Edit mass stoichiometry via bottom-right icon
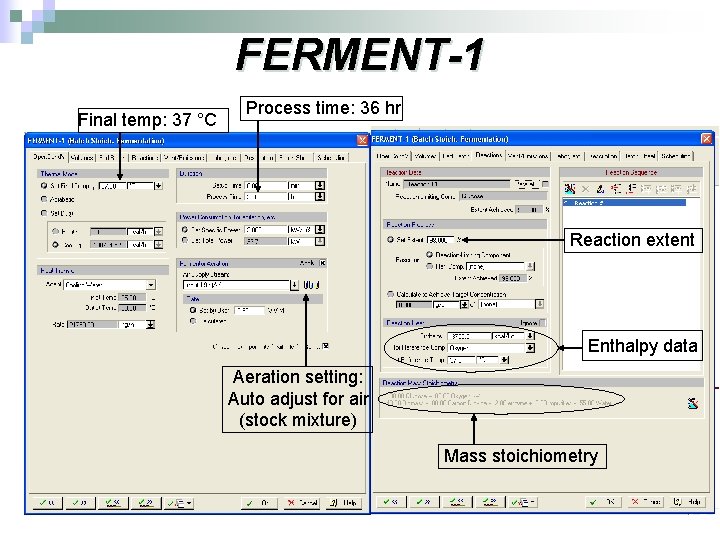 (693, 403)
